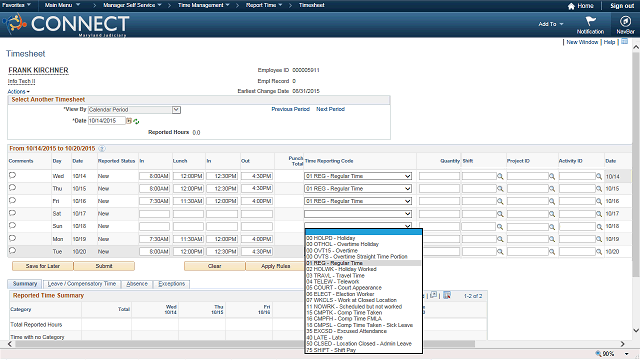Open the Help link
The image size is (640, 360).
tap(609, 42)
